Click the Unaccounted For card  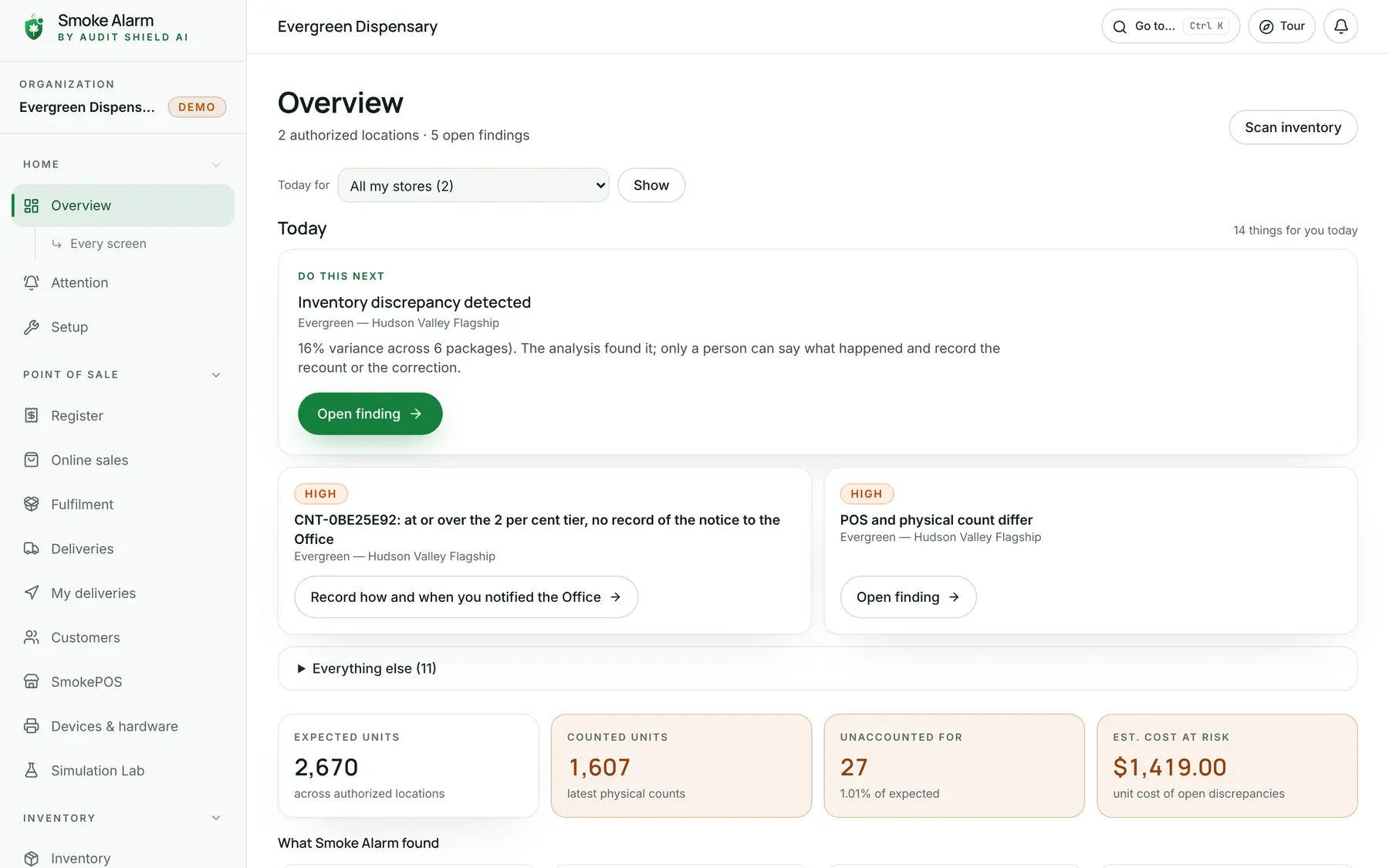tap(955, 765)
